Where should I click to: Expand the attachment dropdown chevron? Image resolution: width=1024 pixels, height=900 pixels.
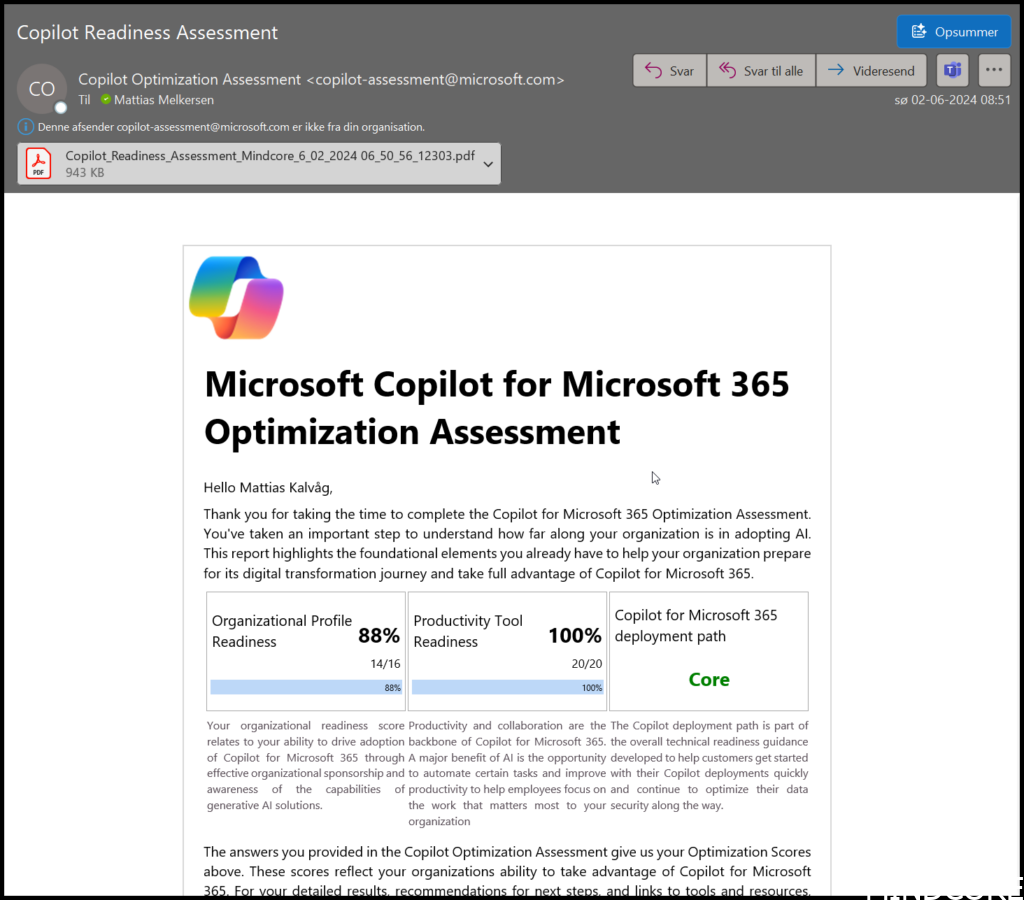click(488, 164)
